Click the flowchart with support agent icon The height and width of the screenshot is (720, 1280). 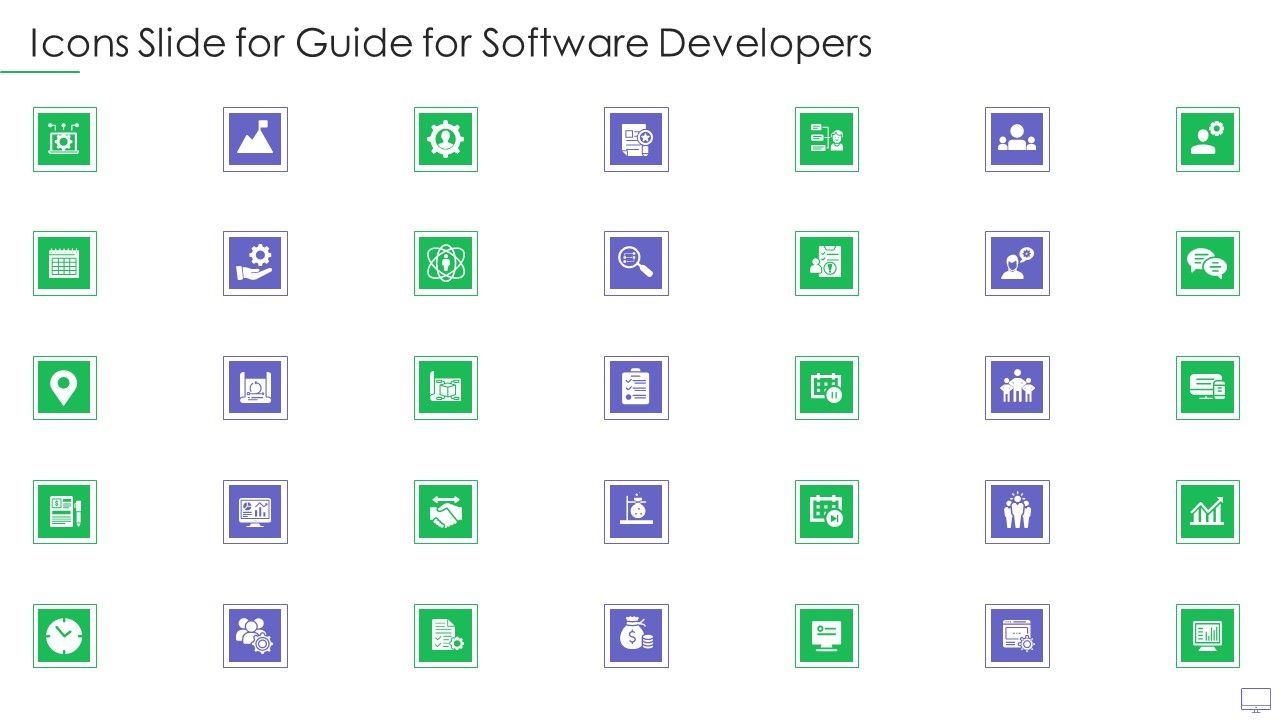827,139
